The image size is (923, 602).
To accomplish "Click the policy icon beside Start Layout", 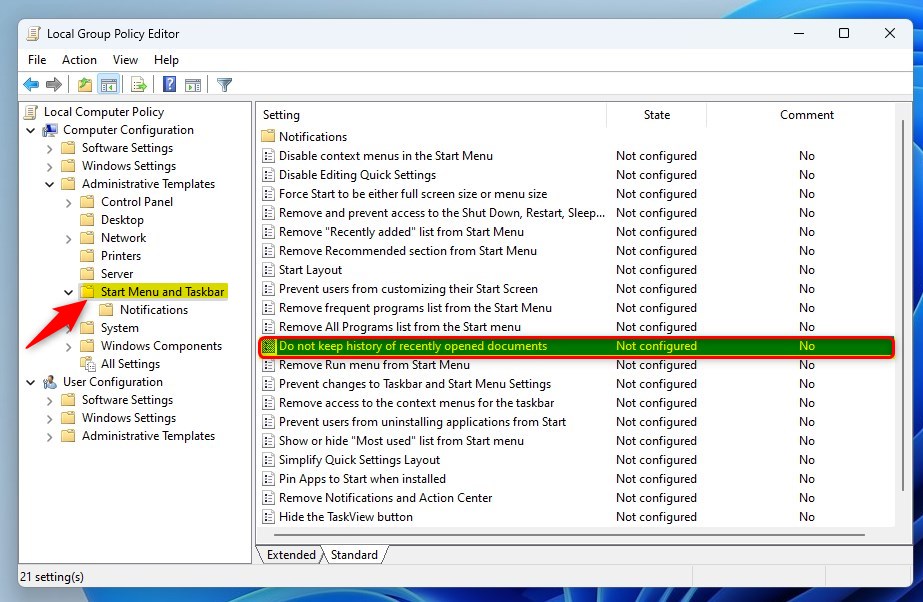I will click(x=268, y=270).
